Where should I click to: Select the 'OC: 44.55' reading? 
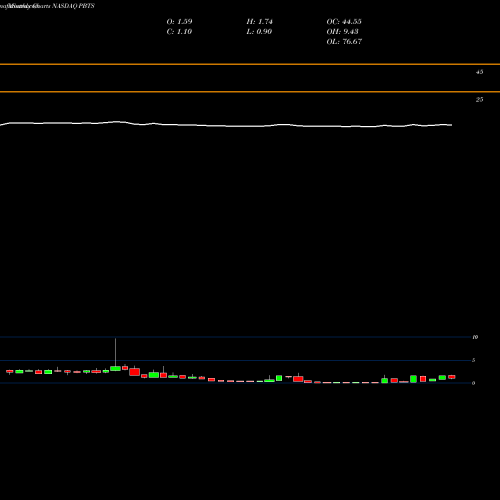coord(344,21)
